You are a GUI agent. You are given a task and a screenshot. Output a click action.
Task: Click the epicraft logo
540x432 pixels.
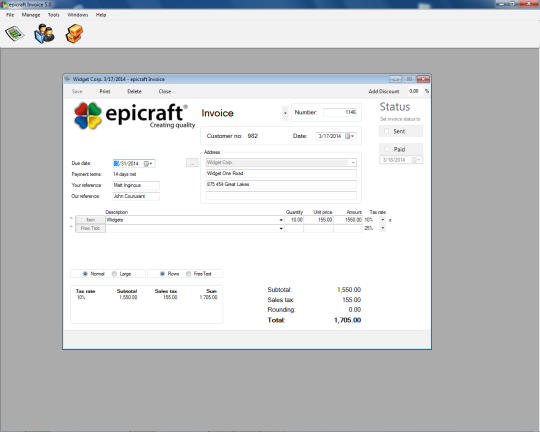pos(134,116)
